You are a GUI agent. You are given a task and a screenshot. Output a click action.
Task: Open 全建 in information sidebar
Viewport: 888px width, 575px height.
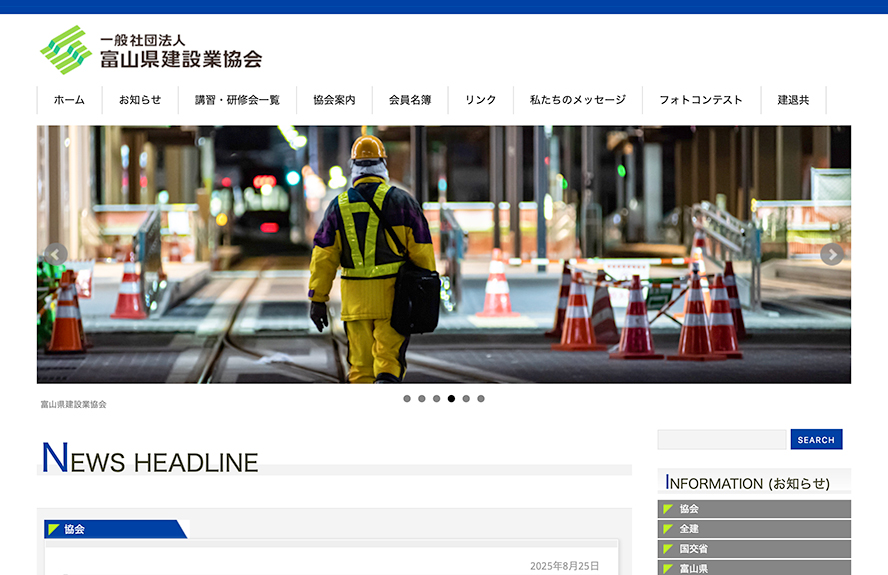tap(754, 529)
